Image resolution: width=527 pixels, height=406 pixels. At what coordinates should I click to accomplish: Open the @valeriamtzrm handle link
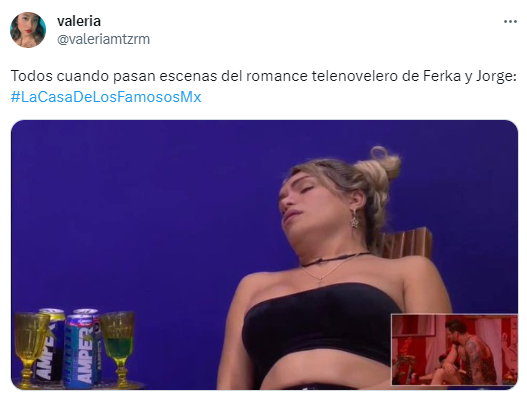104,39
